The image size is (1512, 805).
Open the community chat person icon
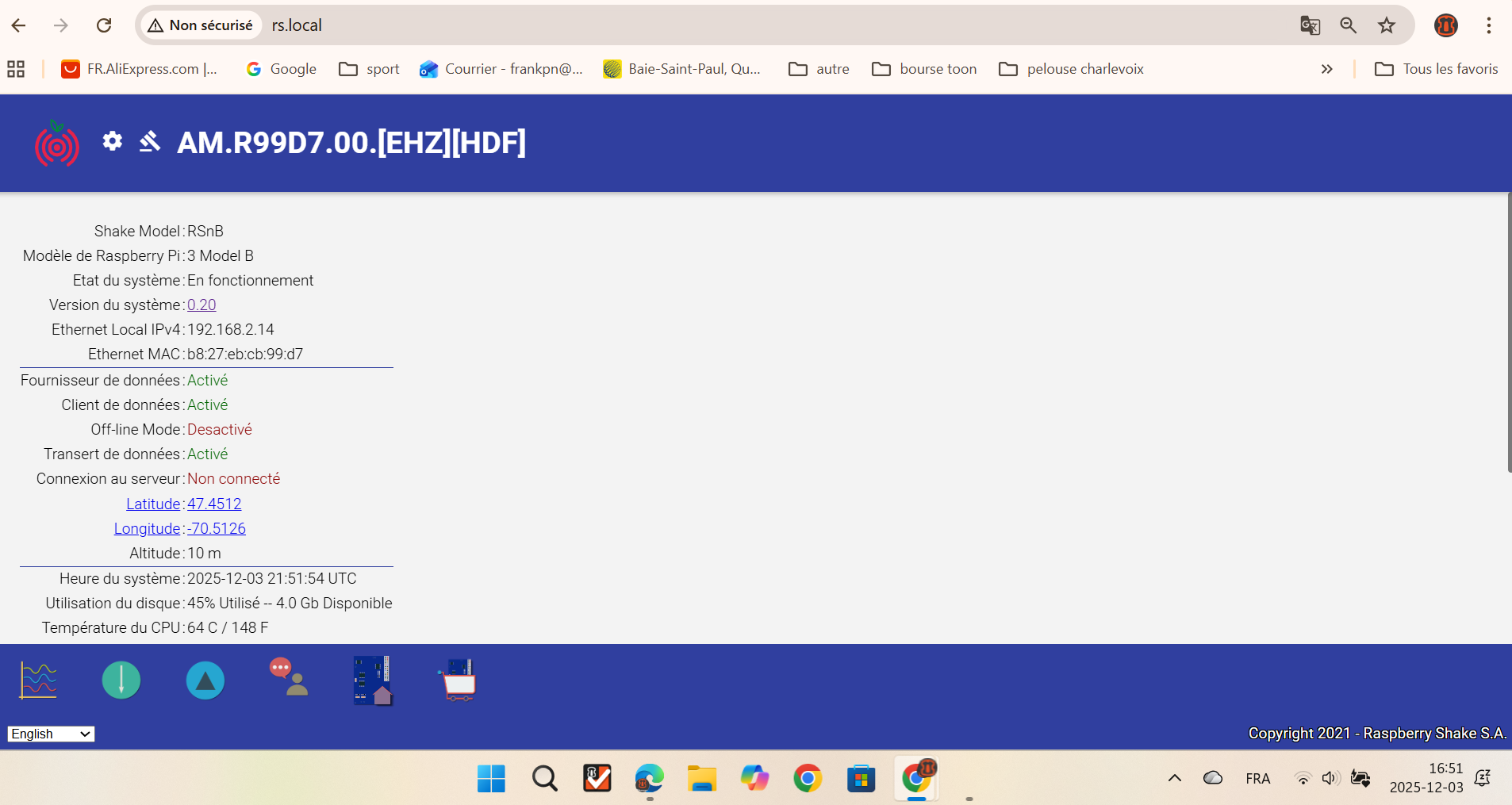[289, 677]
